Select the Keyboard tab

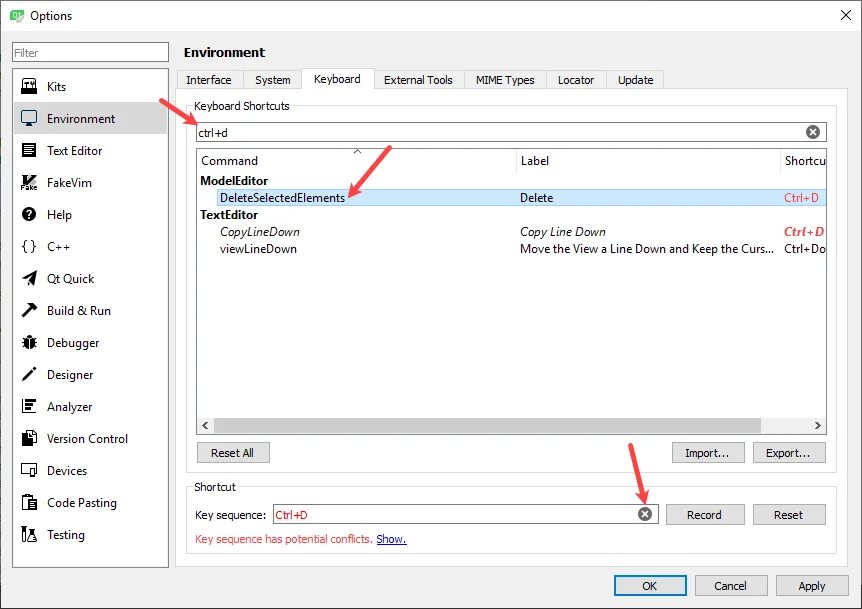pos(337,79)
